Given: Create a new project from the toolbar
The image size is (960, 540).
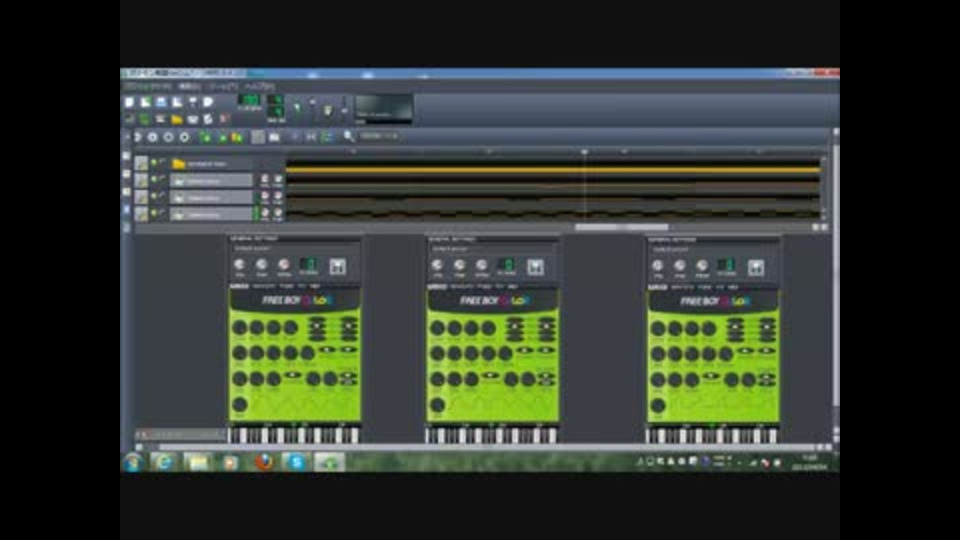Looking at the screenshot, I should (130, 102).
